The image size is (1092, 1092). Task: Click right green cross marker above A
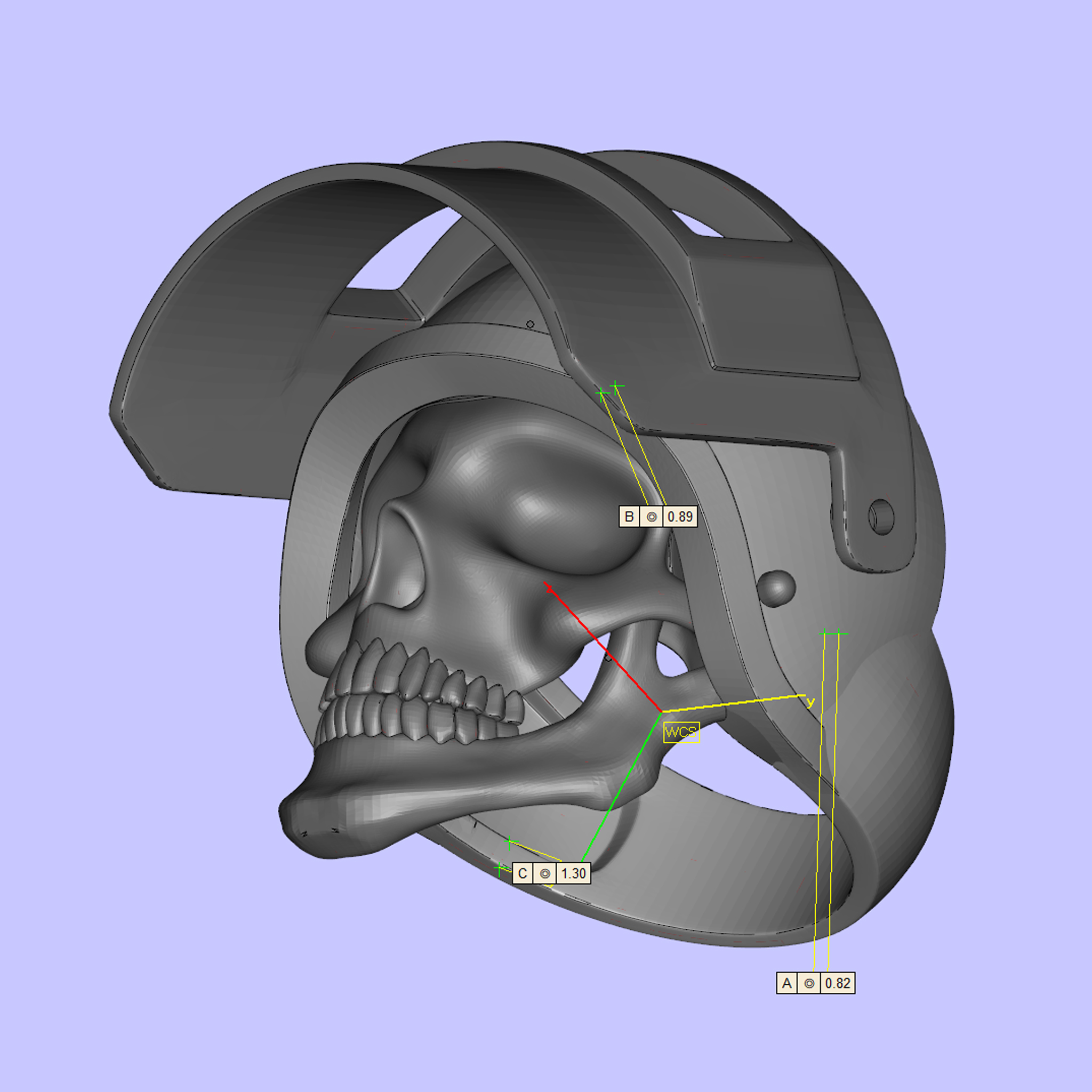(x=839, y=633)
